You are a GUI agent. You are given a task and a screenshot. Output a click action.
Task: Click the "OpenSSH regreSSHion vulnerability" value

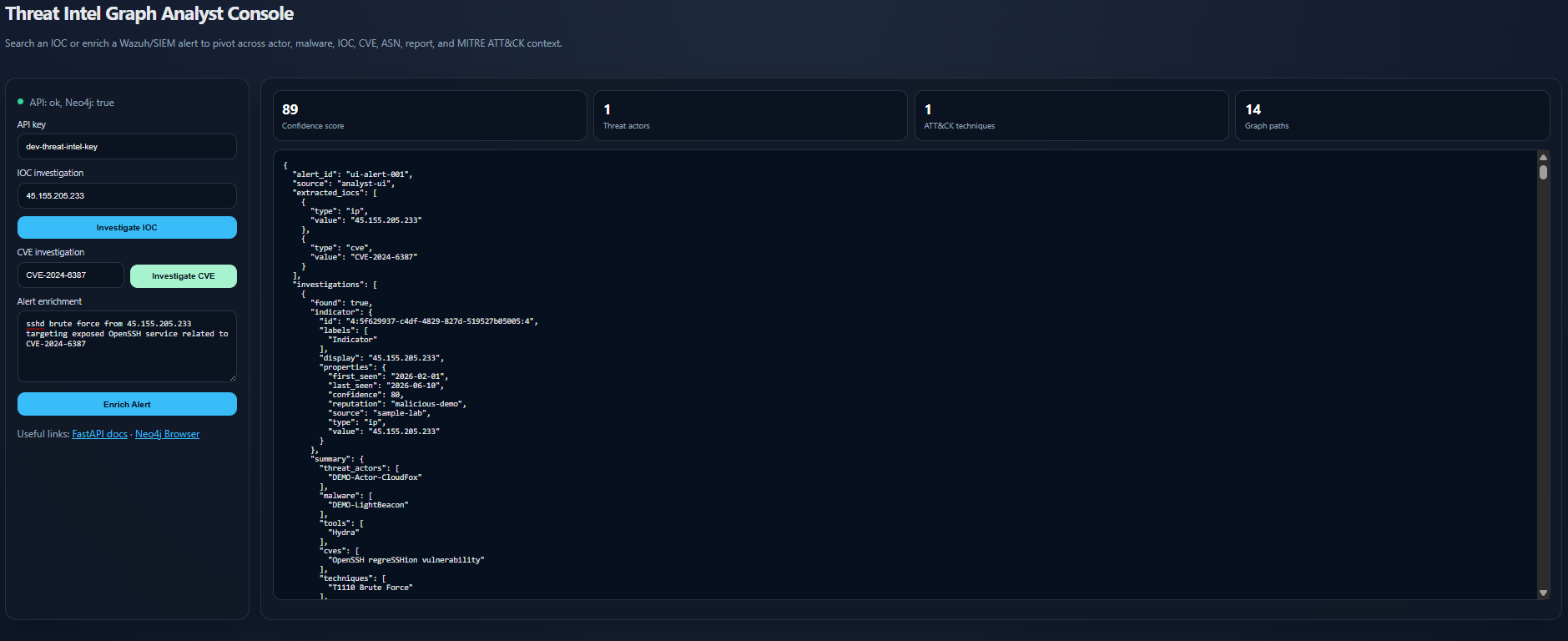(x=406, y=560)
